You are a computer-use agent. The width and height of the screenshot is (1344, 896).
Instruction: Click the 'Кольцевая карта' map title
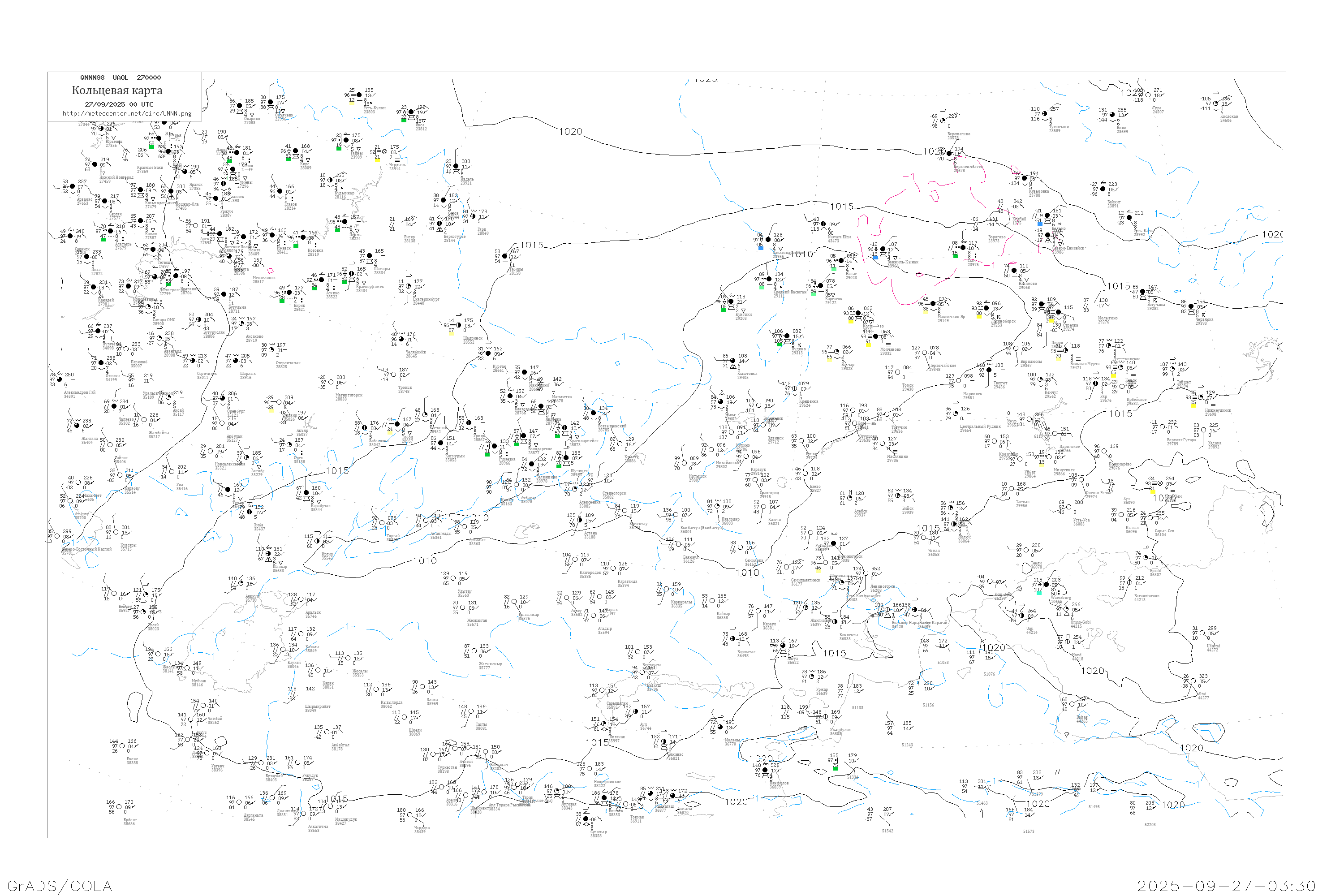117,90
